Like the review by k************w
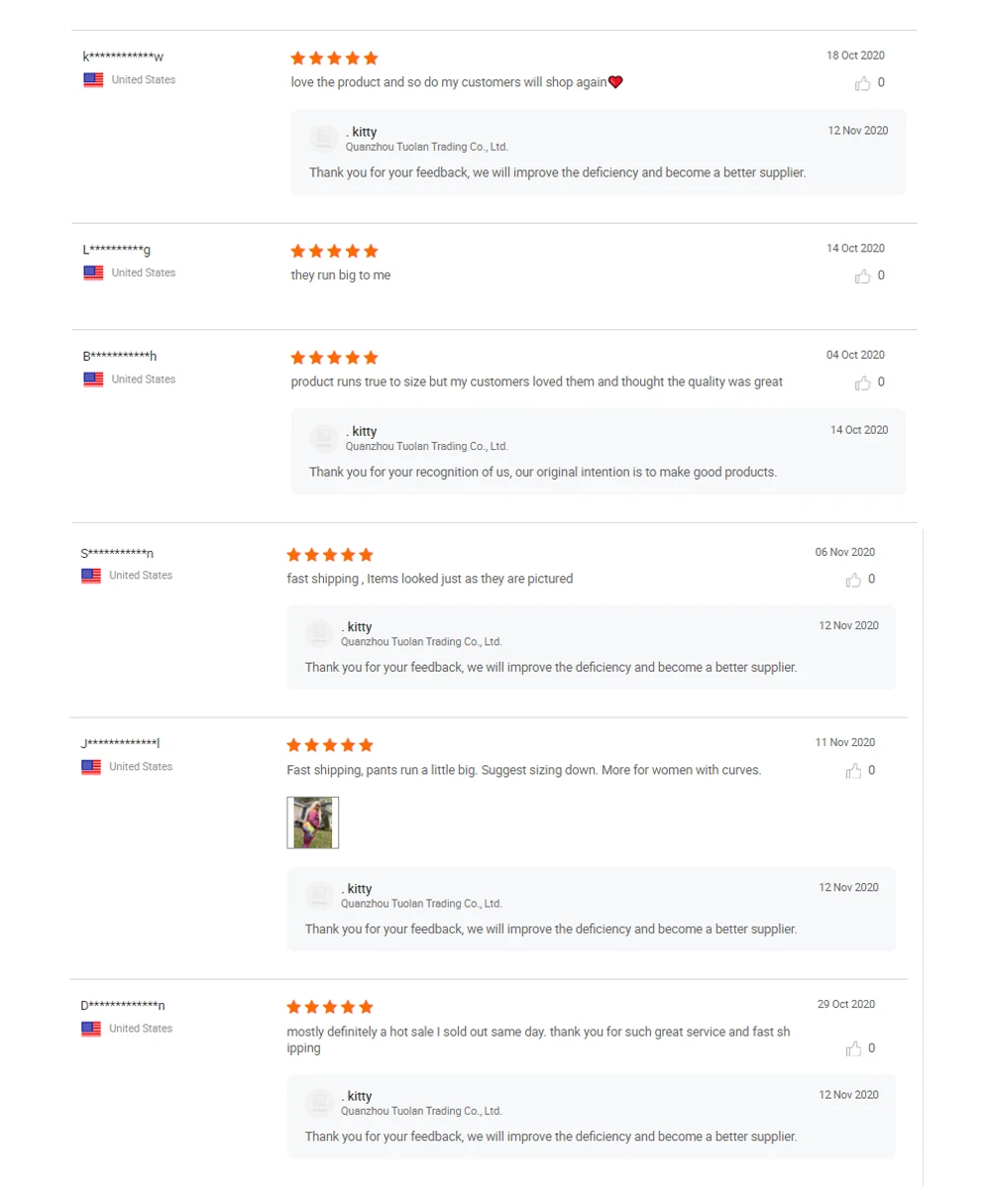Viewport: 991px width, 1204px height. coord(863,83)
